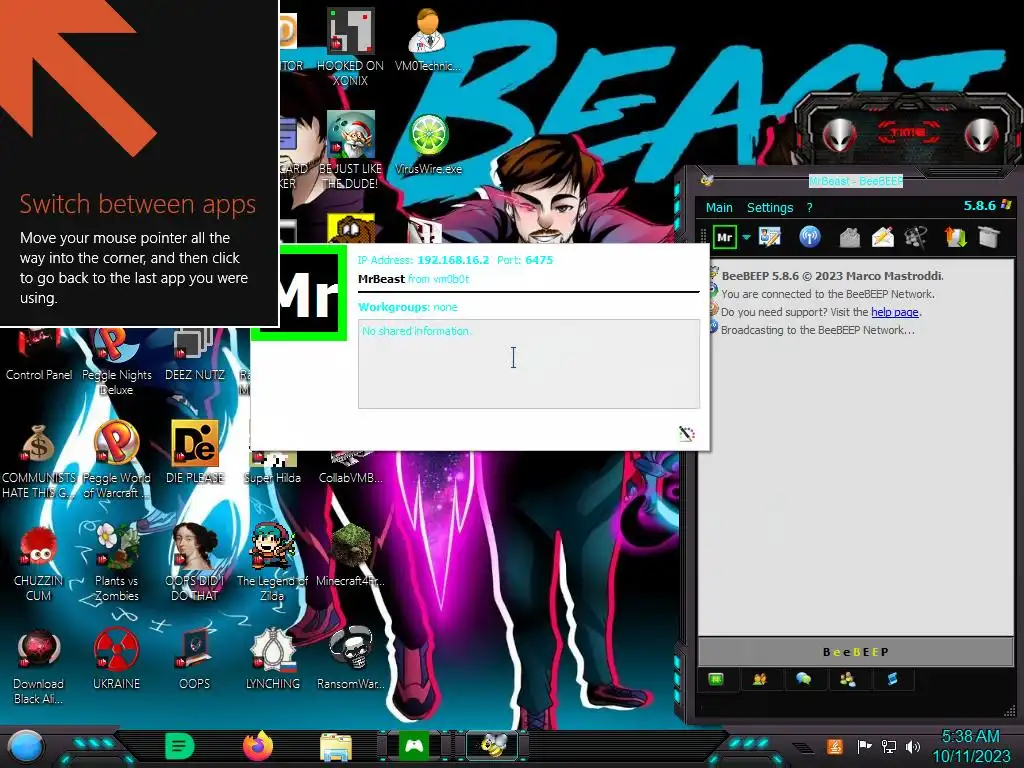Click the color pencil icon in user popup

point(686,434)
